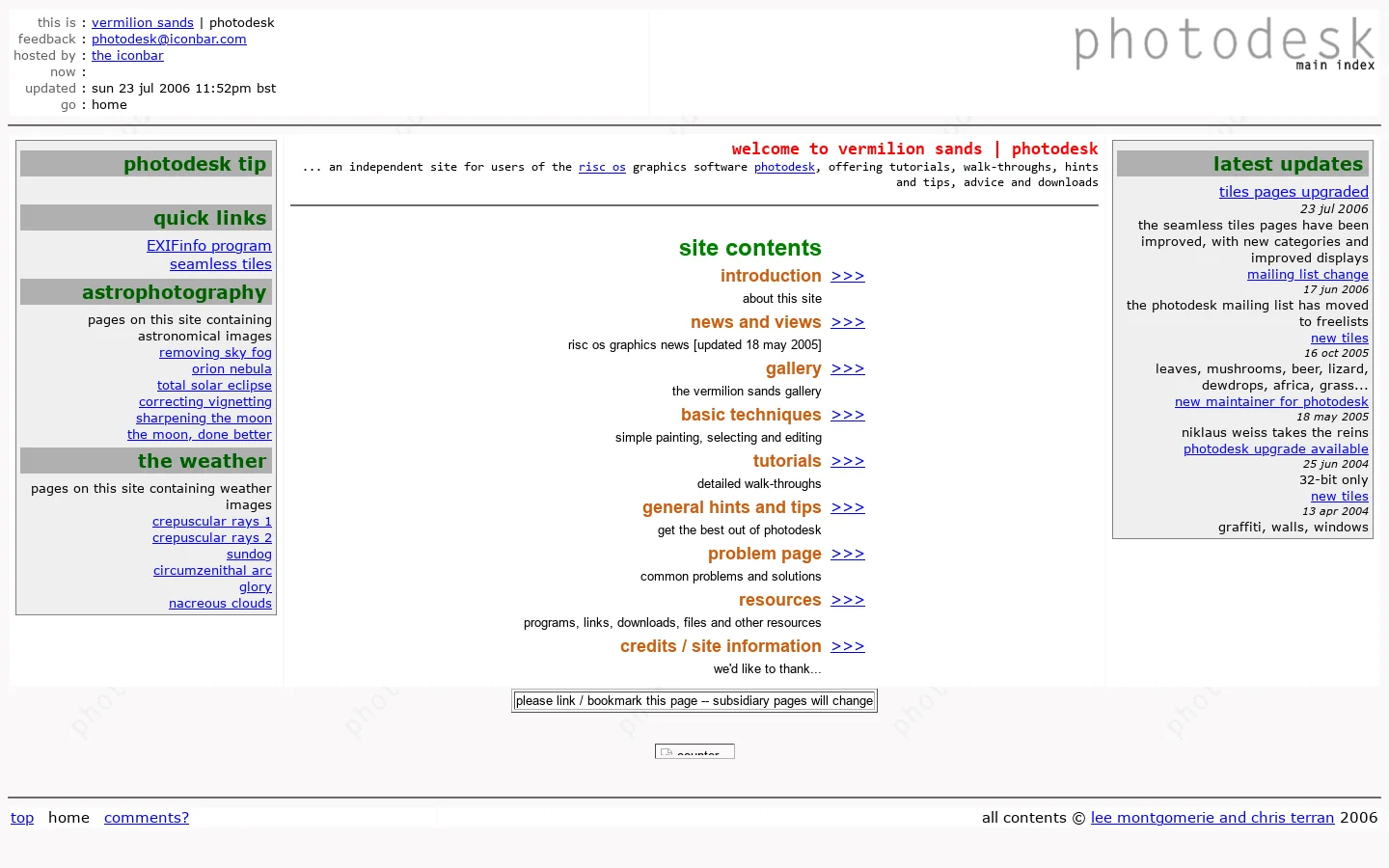
Task: Open the sundog weather link
Action: (249, 555)
